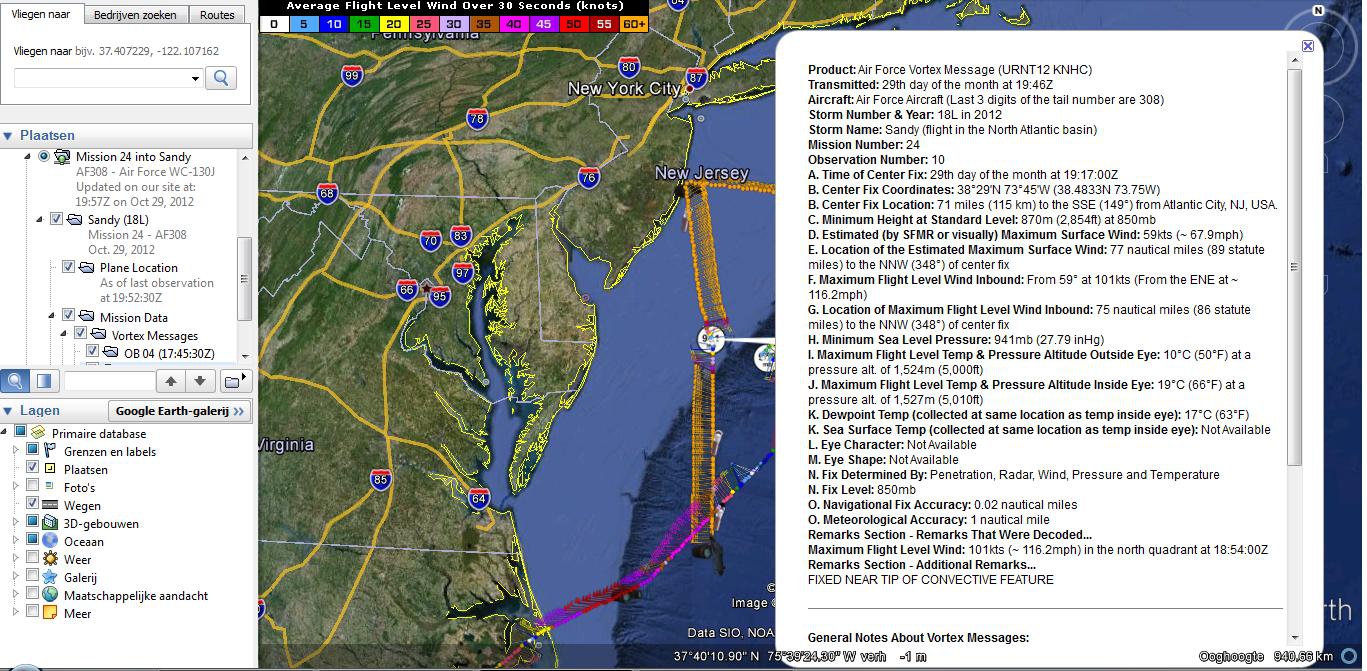Click the Meer layer label

pyautogui.click(x=77, y=613)
